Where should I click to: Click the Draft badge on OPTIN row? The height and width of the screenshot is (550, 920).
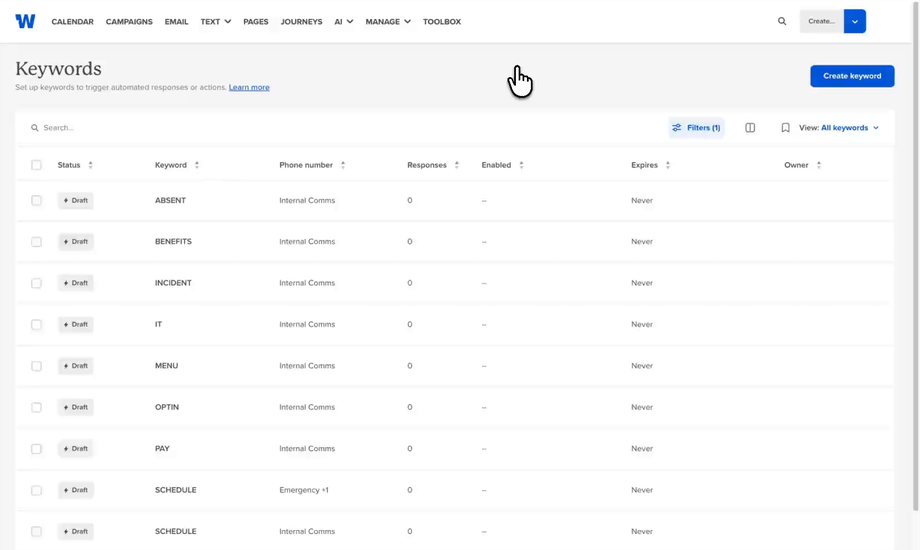click(x=76, y=407)
